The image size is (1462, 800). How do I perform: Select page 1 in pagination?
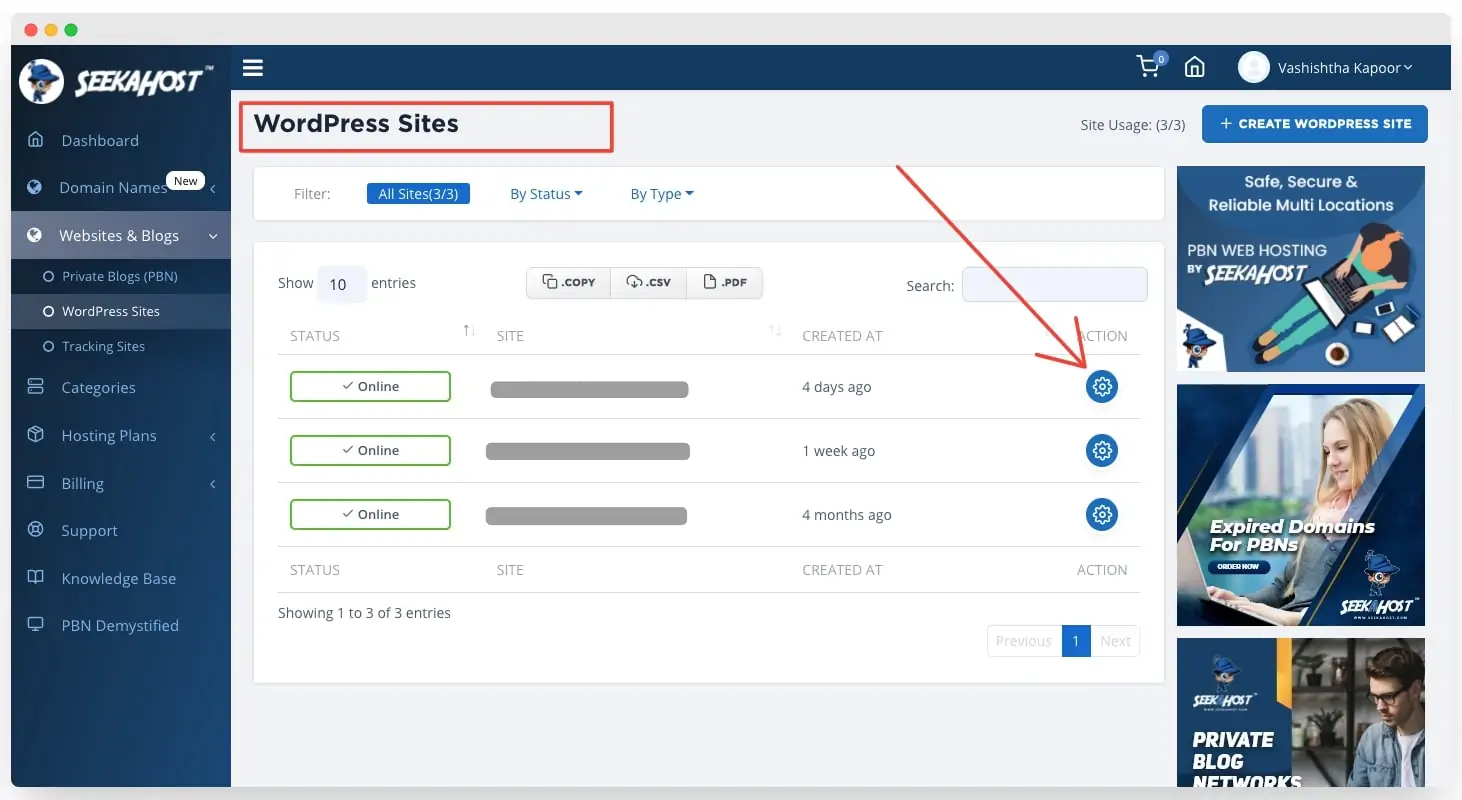point(1076,641)
